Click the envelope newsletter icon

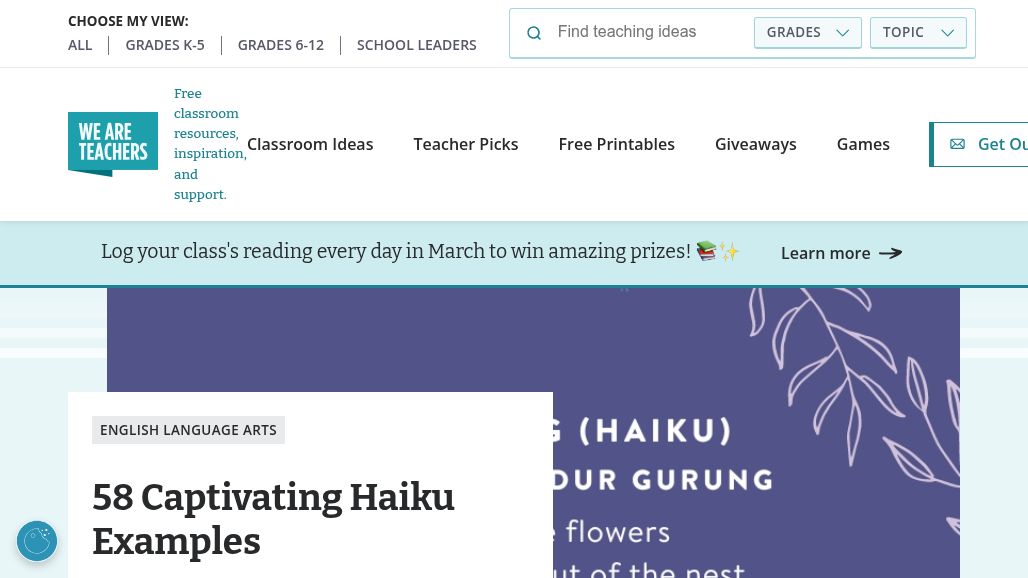click(957, 144)
